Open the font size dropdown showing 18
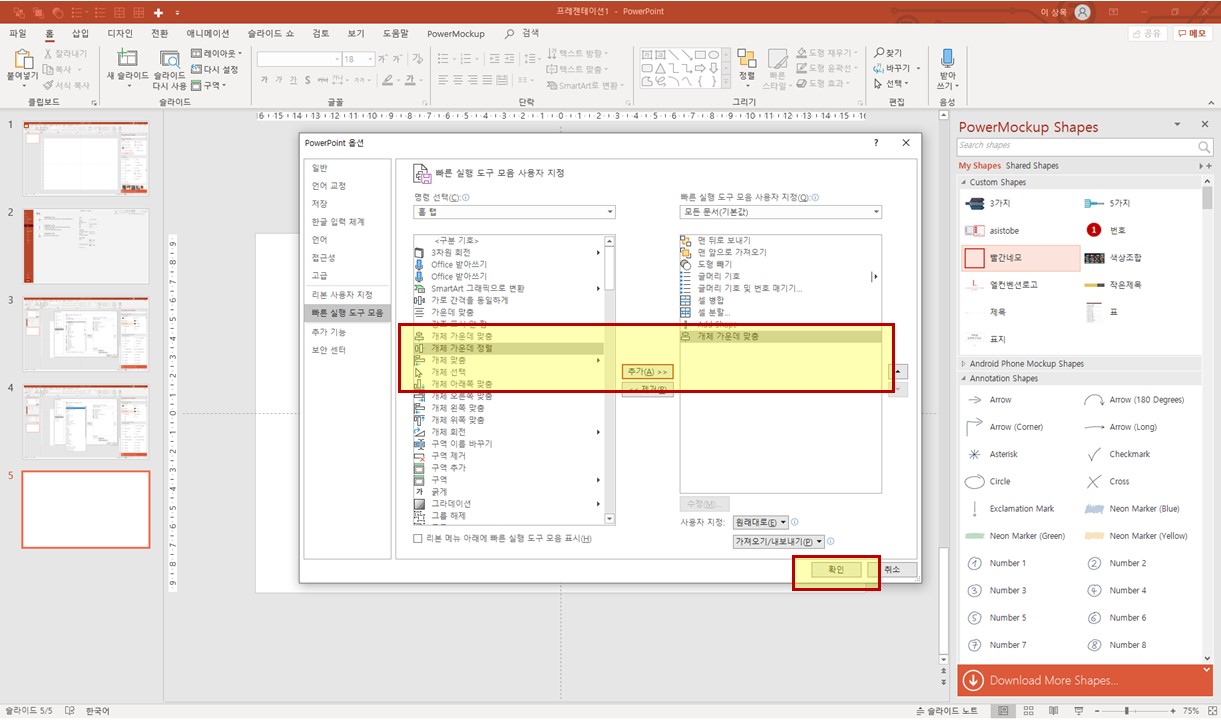 pyautogui.click(x=370, y=59)
